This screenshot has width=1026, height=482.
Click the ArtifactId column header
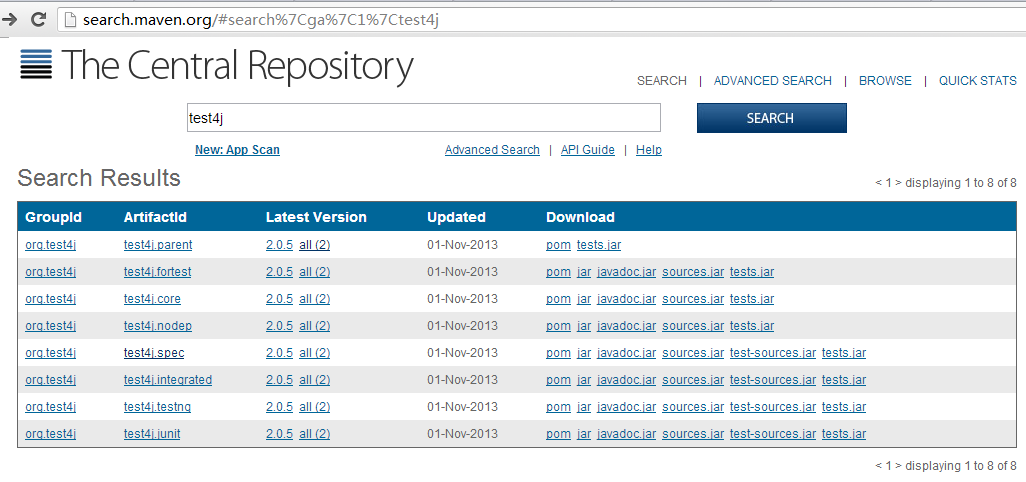[156, 217]
